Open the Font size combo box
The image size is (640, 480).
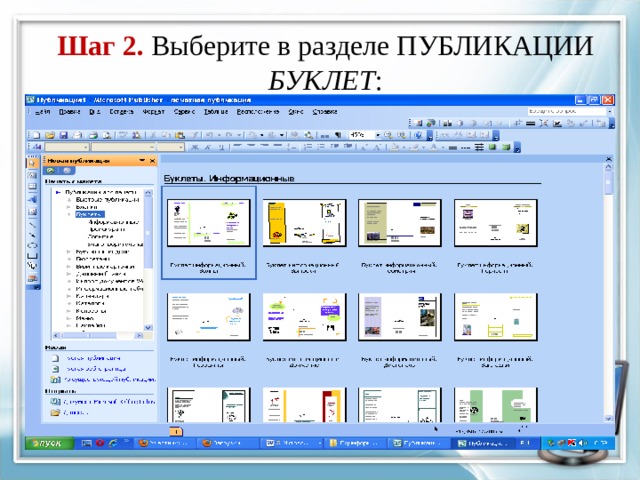(x=170, y=147)
